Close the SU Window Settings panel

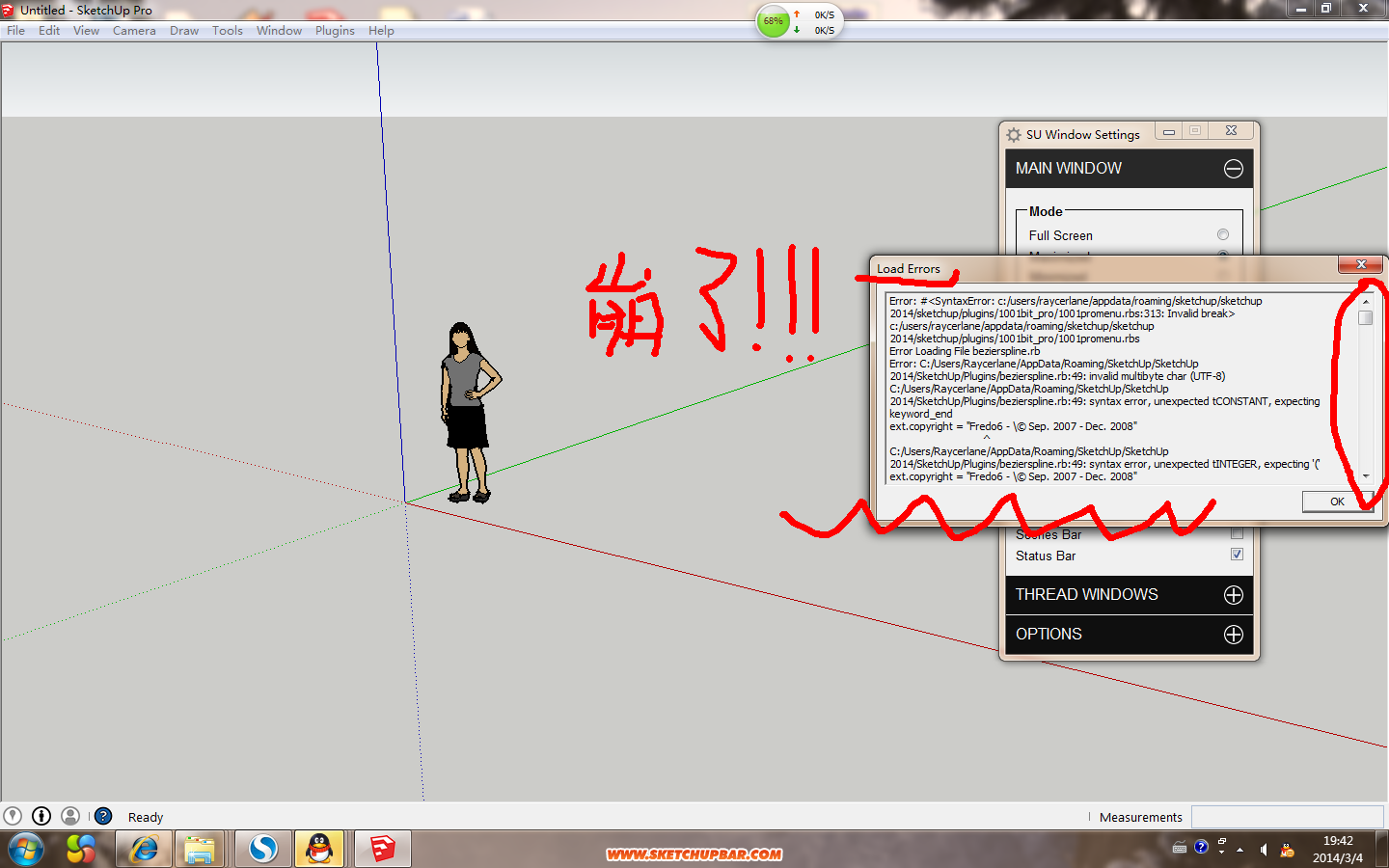tap(1231, 131)
